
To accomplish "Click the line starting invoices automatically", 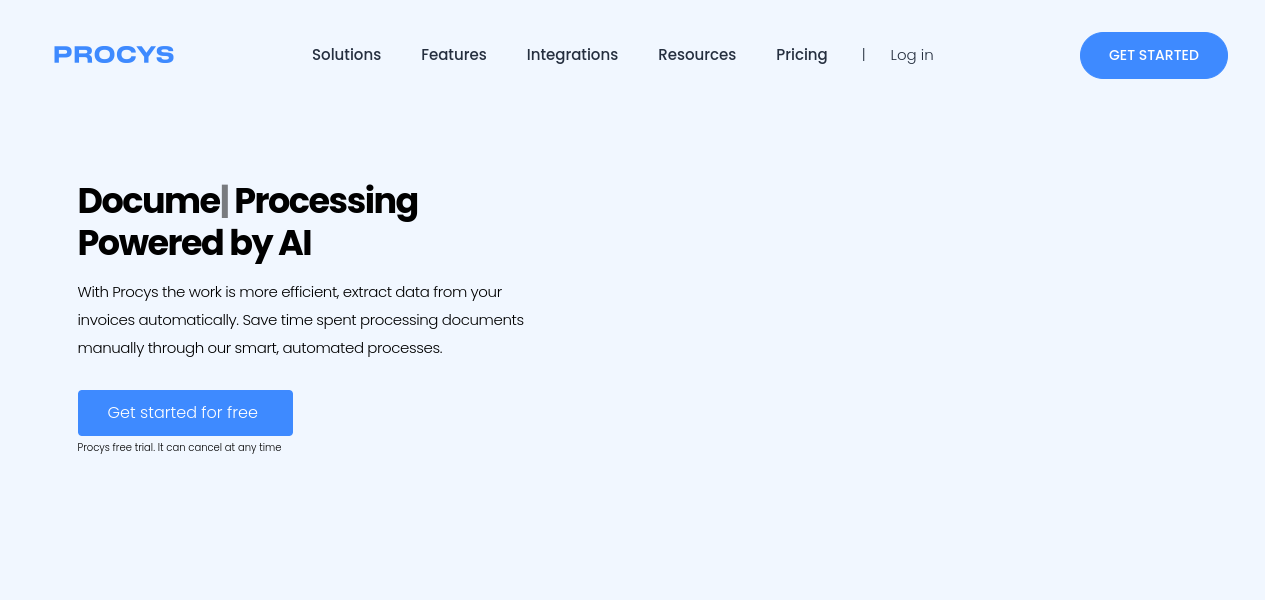I will click(x=300, y=320).
